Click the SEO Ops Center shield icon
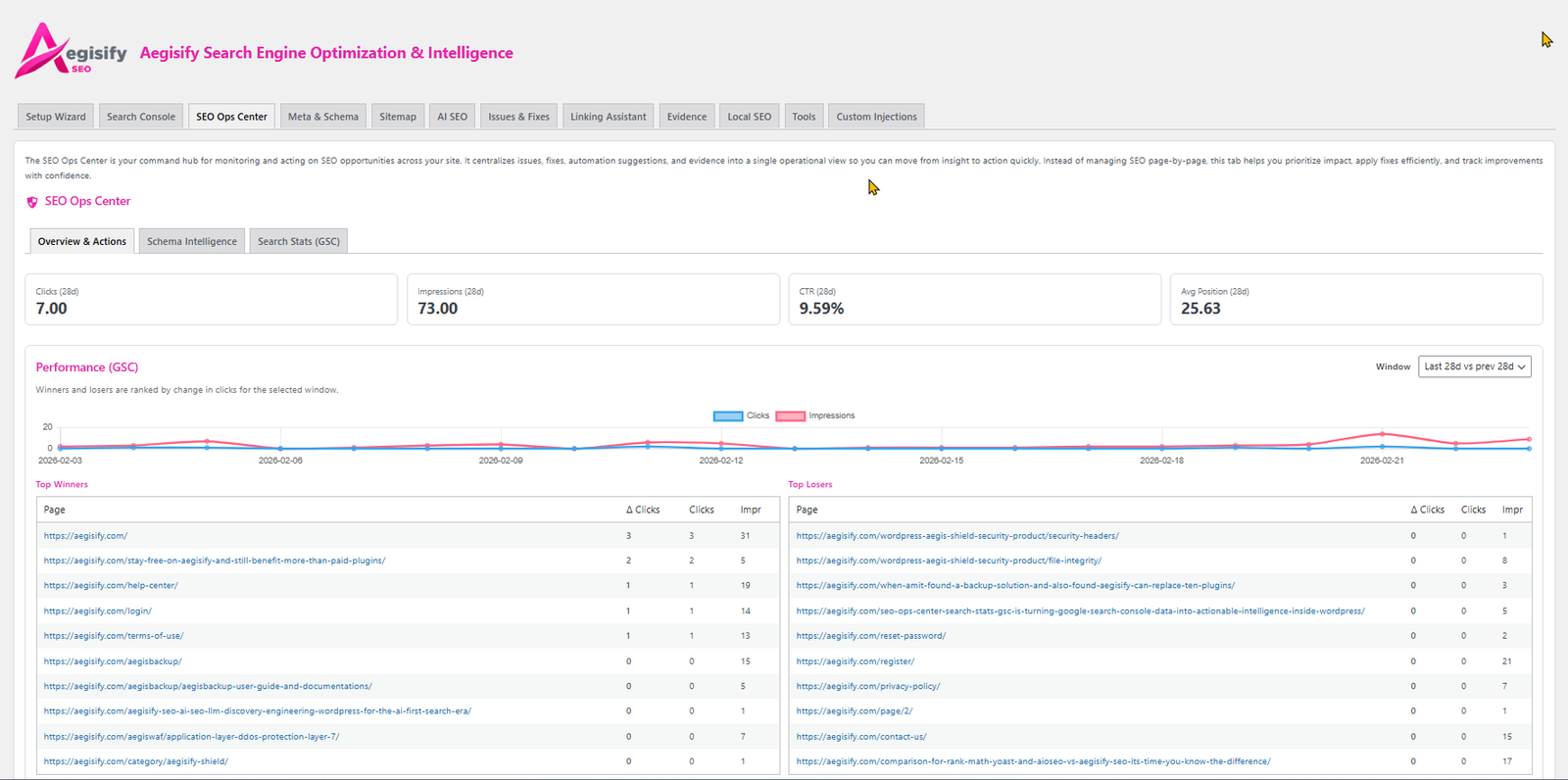This screenshot has width=1568, height=780. click(32, 202)
